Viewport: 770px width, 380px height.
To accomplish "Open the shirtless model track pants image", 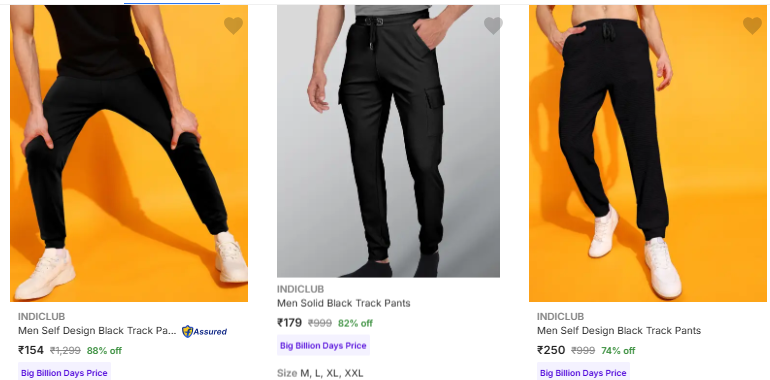I will coord(648,153).
